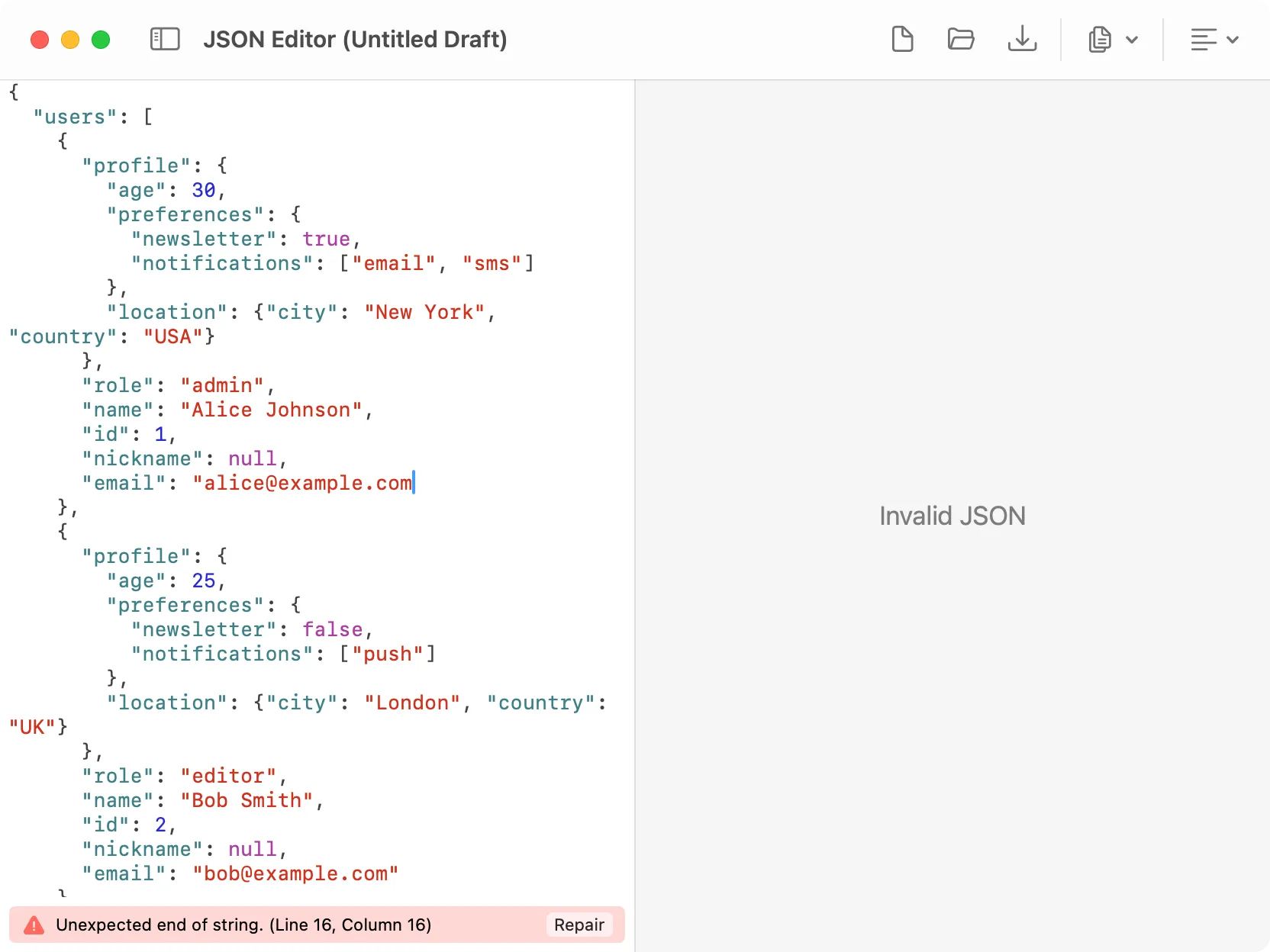The width and height of the screenshot is (1270, 952).
Task: Expand the copy options chevron
Action: pos(1133,39)
